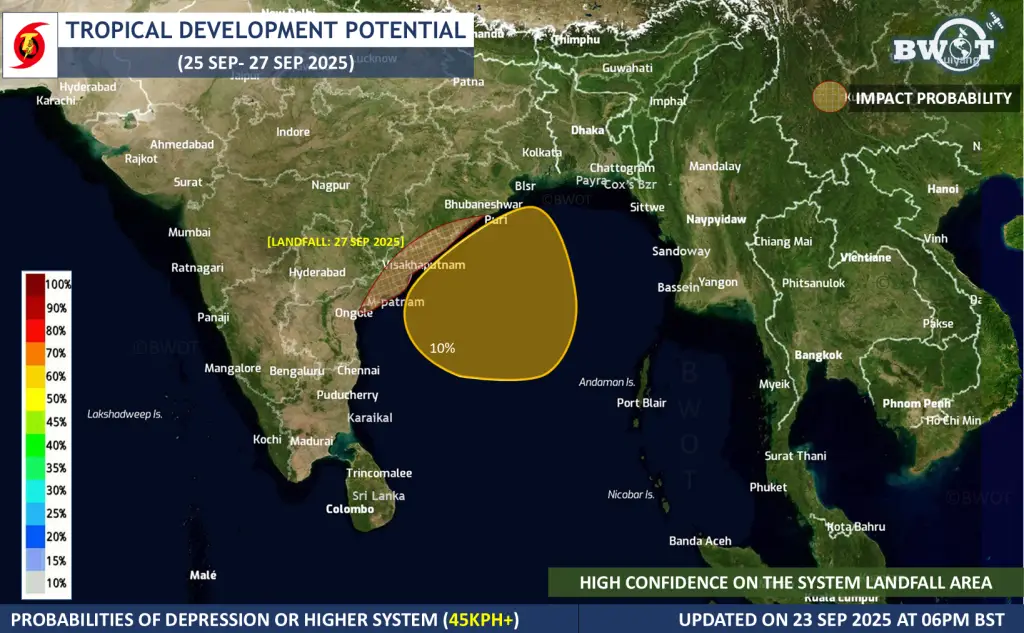The width and height of the screenshot is (1024, 633).
Task: Click the Ratnagiri city label
Action: pos(197,268)
